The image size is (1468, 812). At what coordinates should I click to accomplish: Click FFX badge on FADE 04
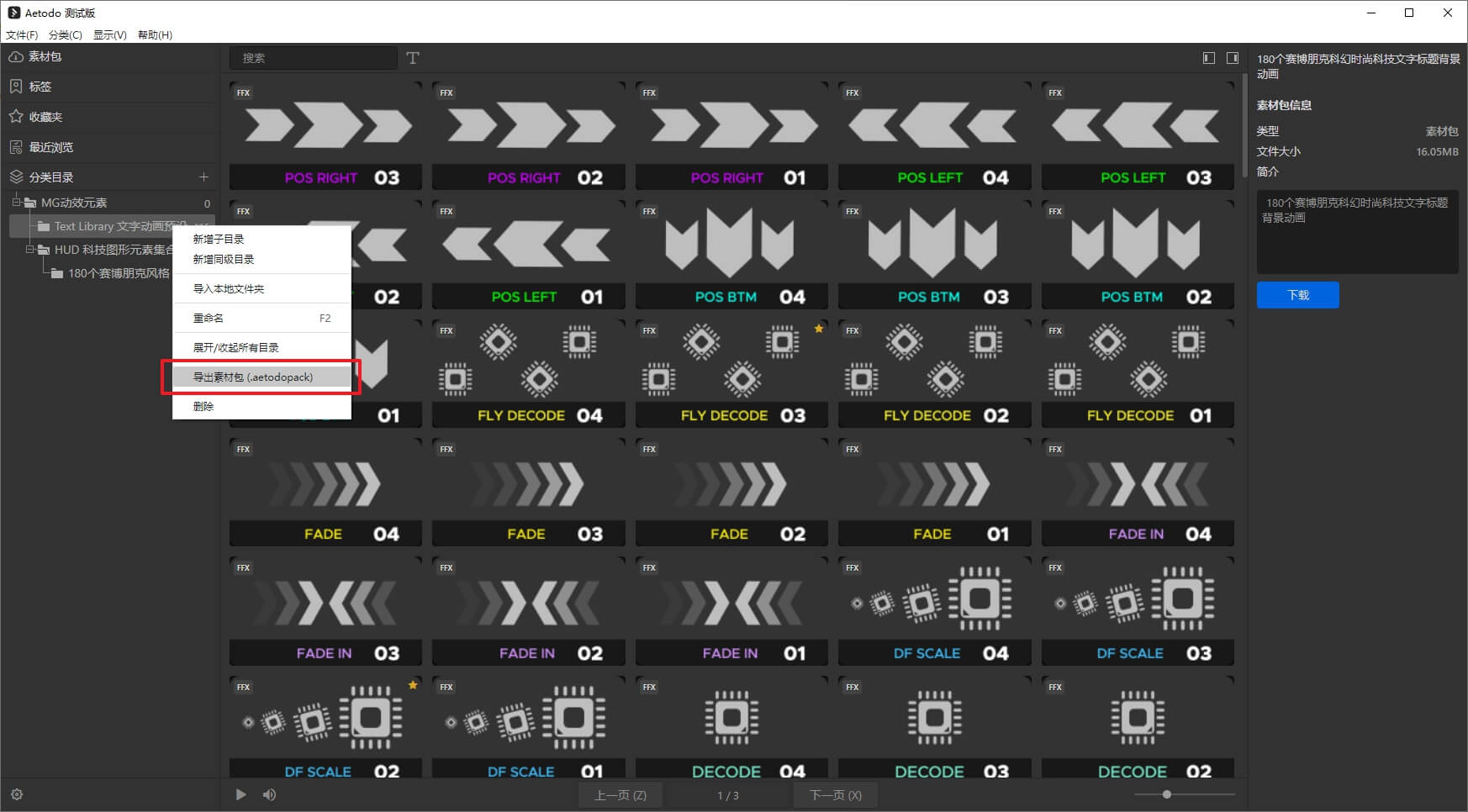[244, 449]
